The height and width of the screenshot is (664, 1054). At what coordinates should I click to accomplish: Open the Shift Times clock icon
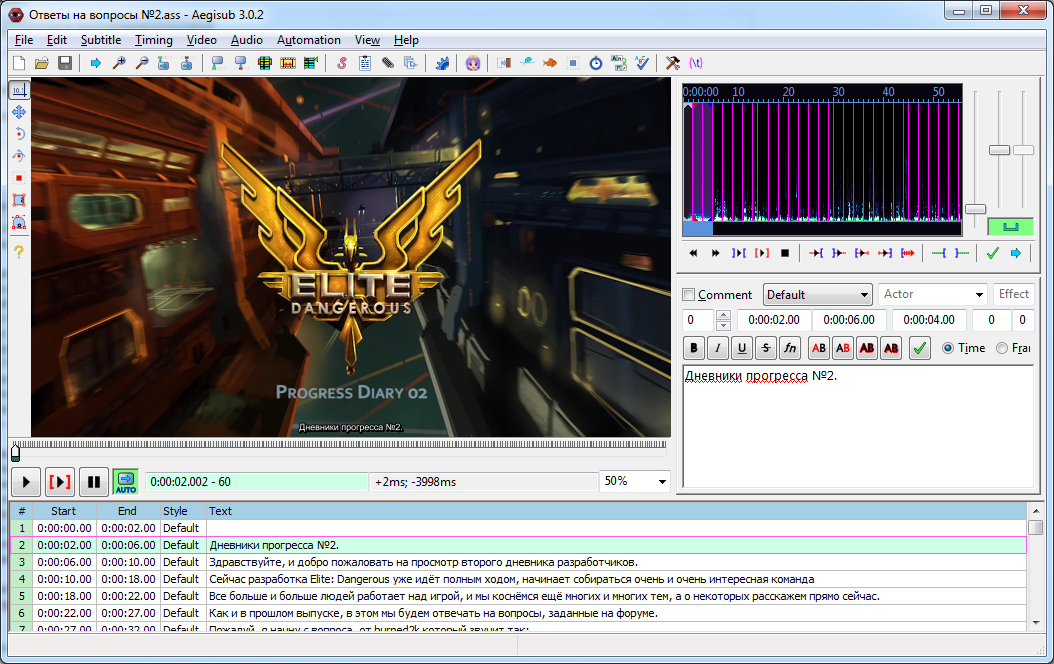(595, 63)
